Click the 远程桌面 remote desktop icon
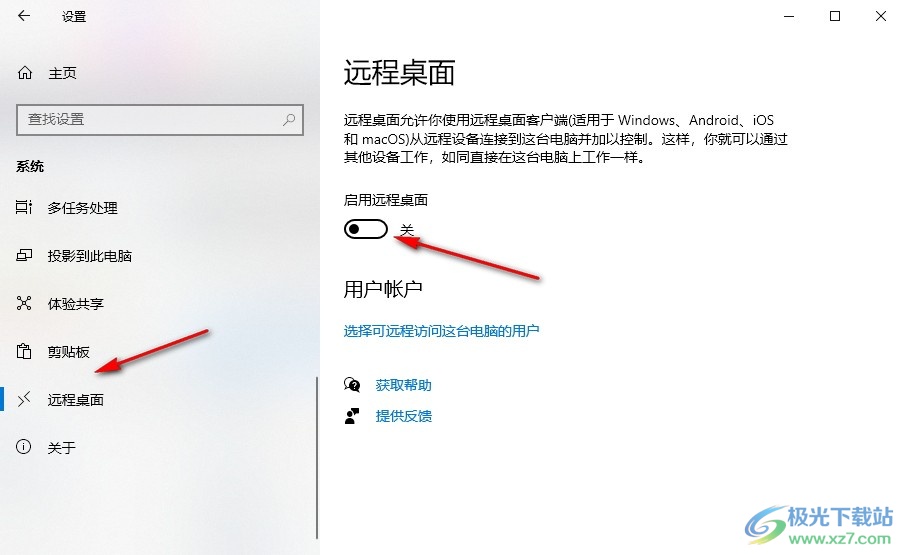Image resolution: width=904 pixels, height=555 pixels. tap(24, 399)
